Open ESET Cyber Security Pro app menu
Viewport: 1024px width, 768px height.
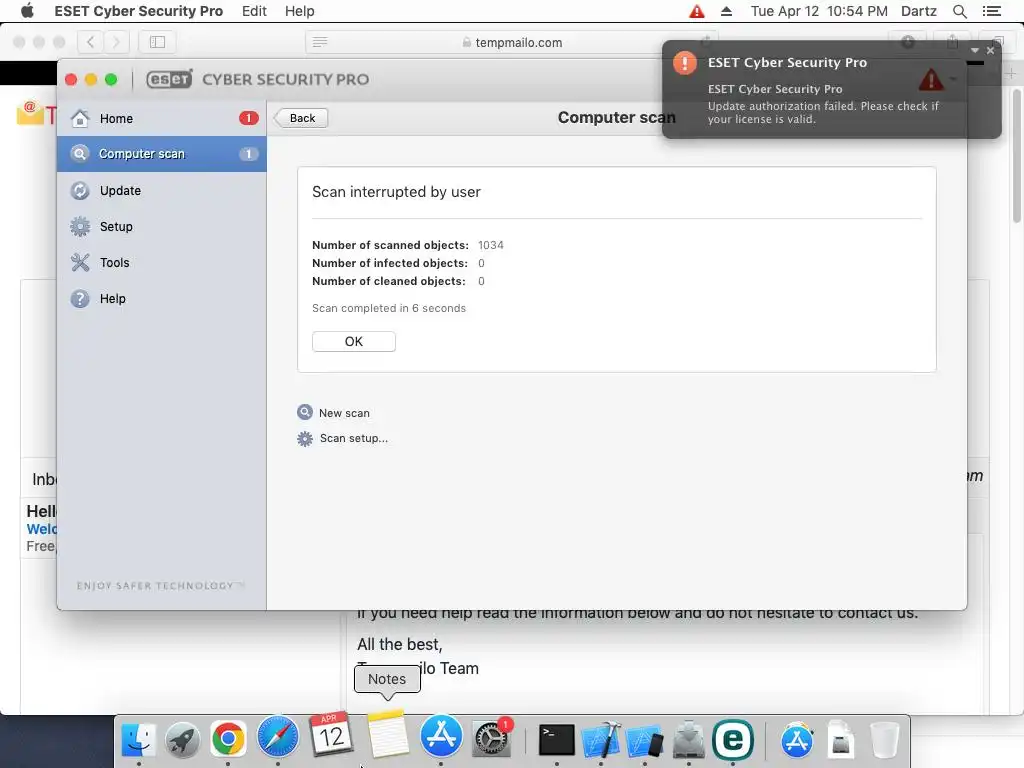[138, 11]
